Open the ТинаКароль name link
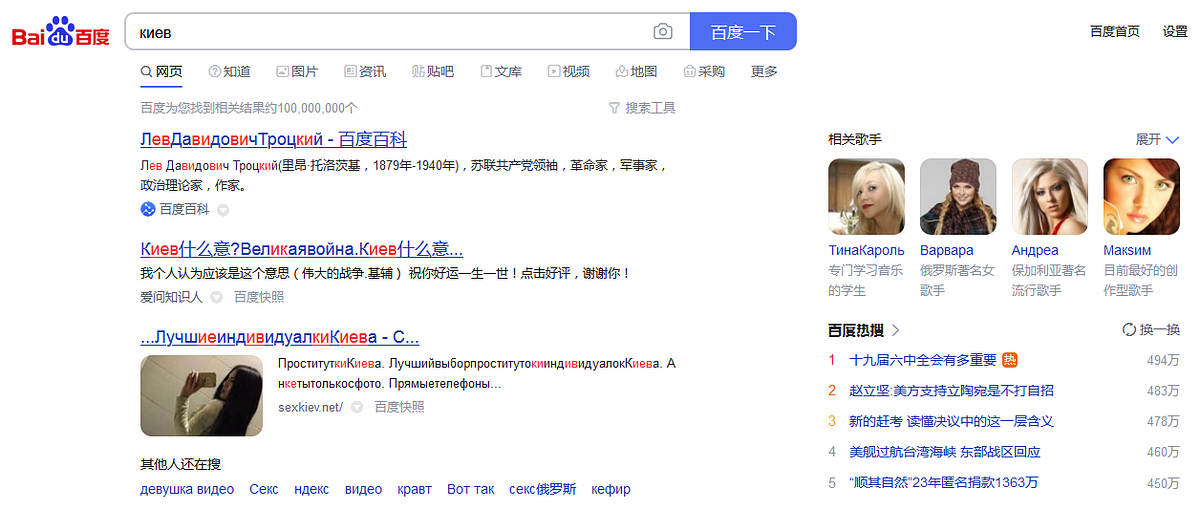The width and height of the screenshot is (1200, 505). coord(866,250)
